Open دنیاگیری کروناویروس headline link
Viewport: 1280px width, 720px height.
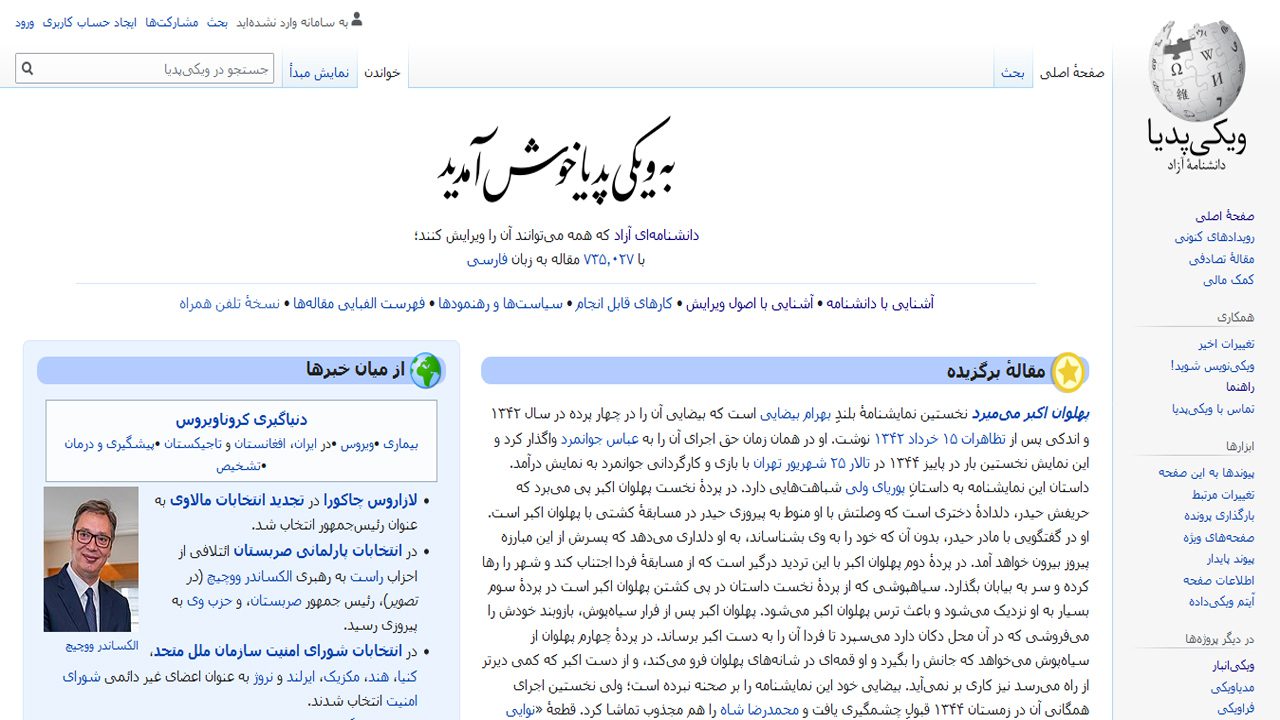tap(241, 420)
